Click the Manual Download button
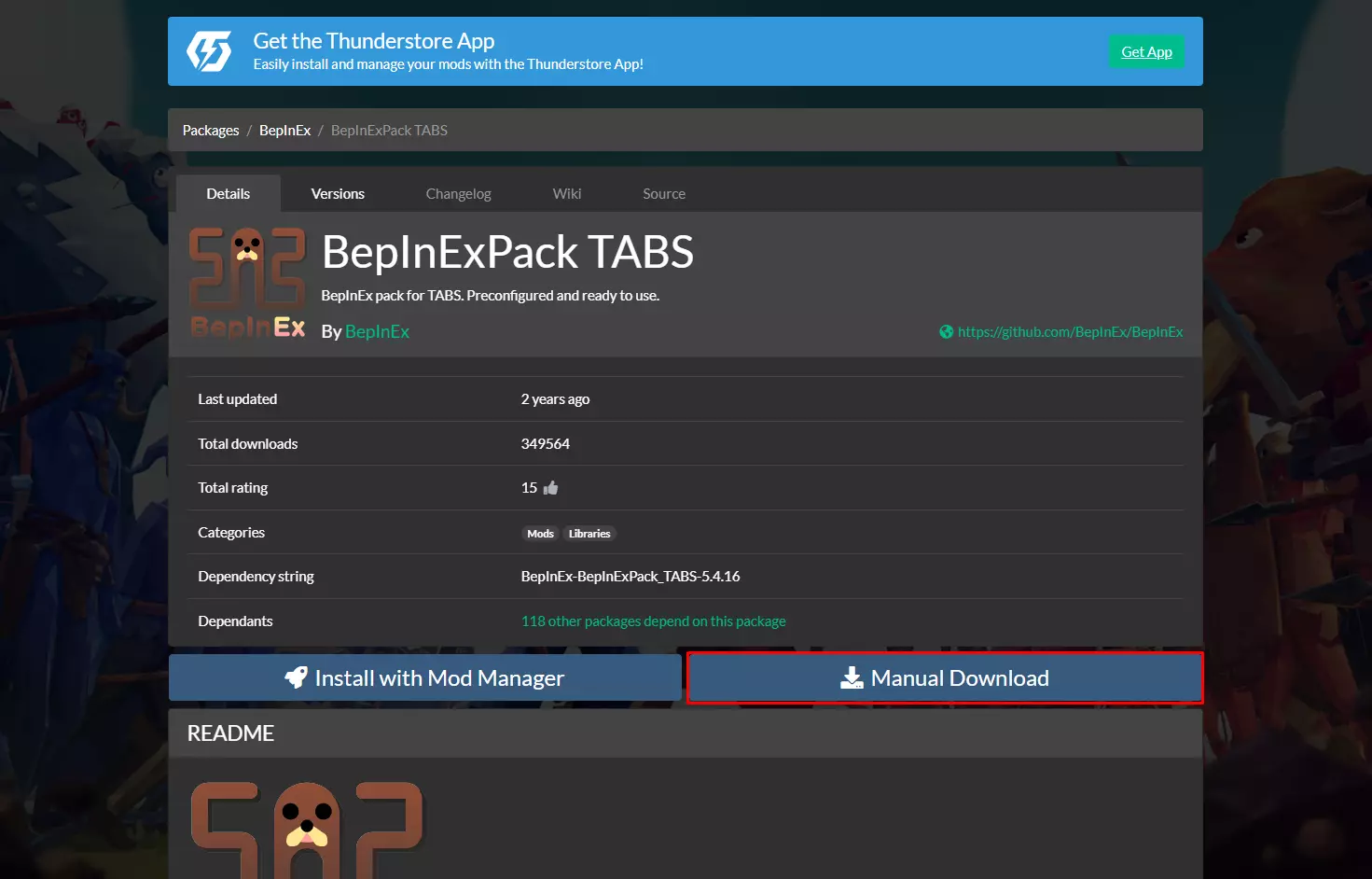The image size is (1372, 879). tap(945, 678)
